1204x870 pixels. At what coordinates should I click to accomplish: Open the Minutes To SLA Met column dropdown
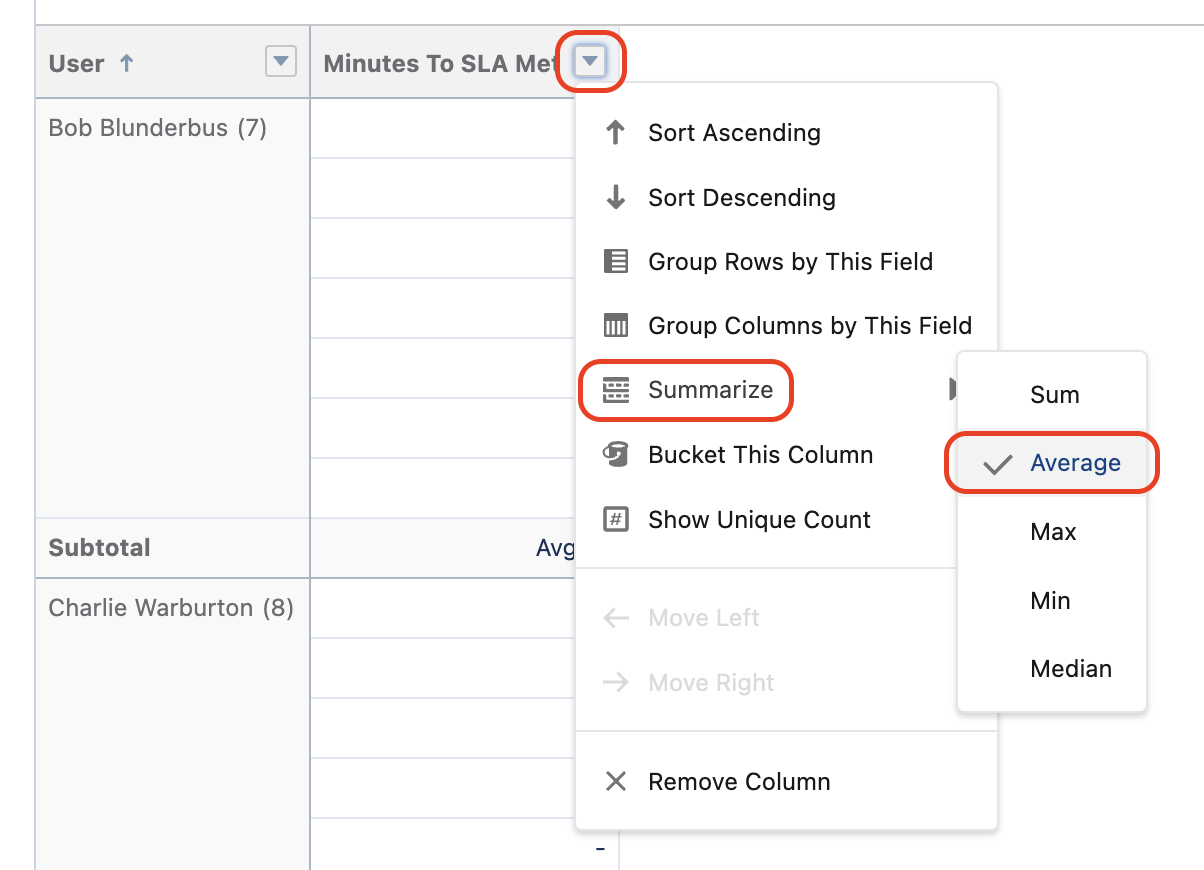(x=590, y=62)
